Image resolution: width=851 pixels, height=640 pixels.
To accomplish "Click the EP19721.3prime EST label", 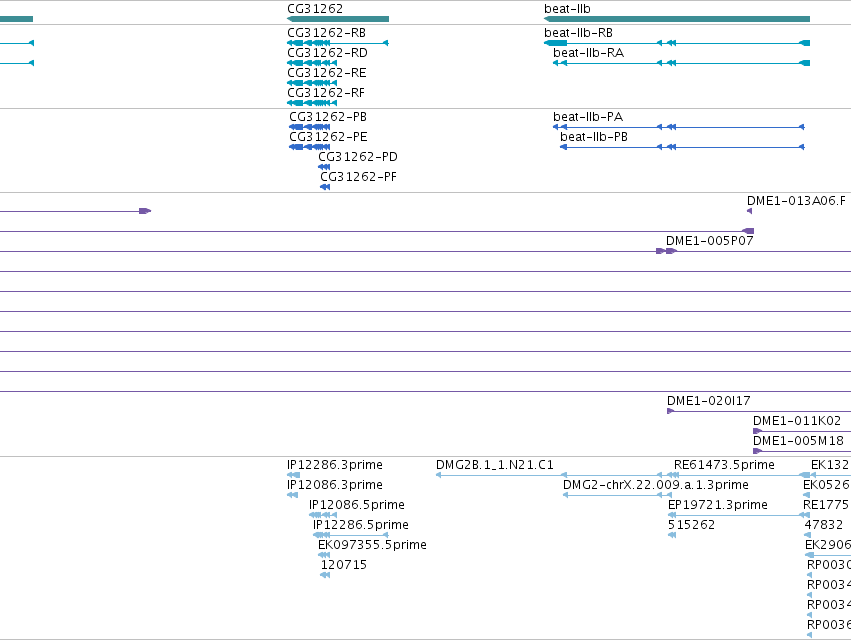I will pos(717,505).
